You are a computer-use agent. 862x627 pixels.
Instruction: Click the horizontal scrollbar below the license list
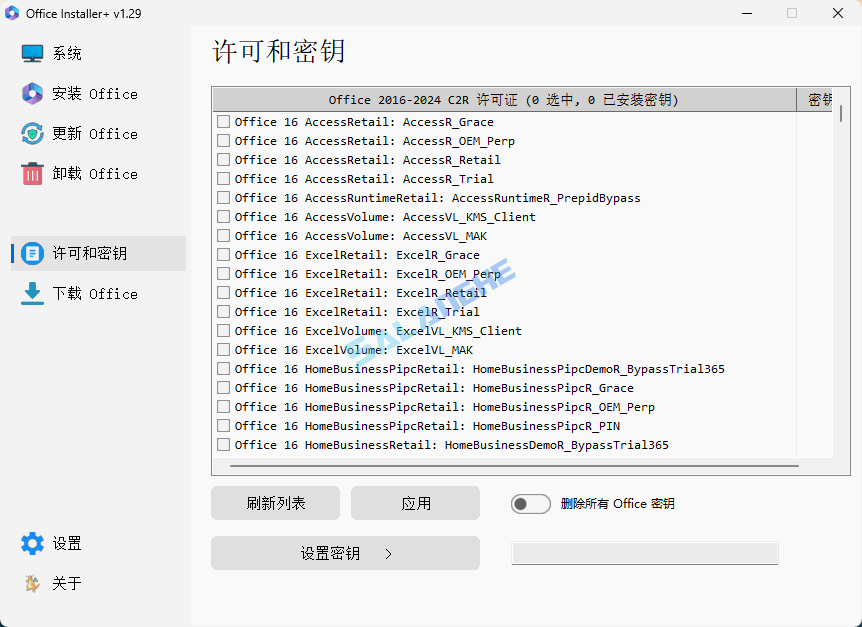tap(500, 463)
